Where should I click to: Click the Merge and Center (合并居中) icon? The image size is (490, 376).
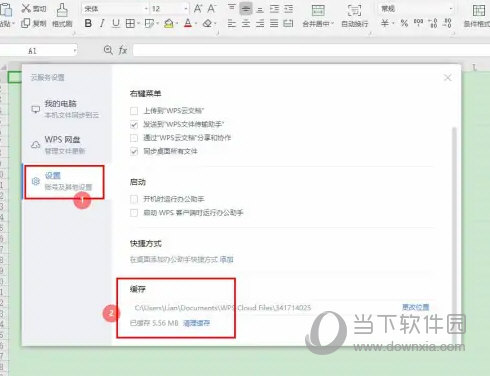pyautogui.click(x=318, y=10)
